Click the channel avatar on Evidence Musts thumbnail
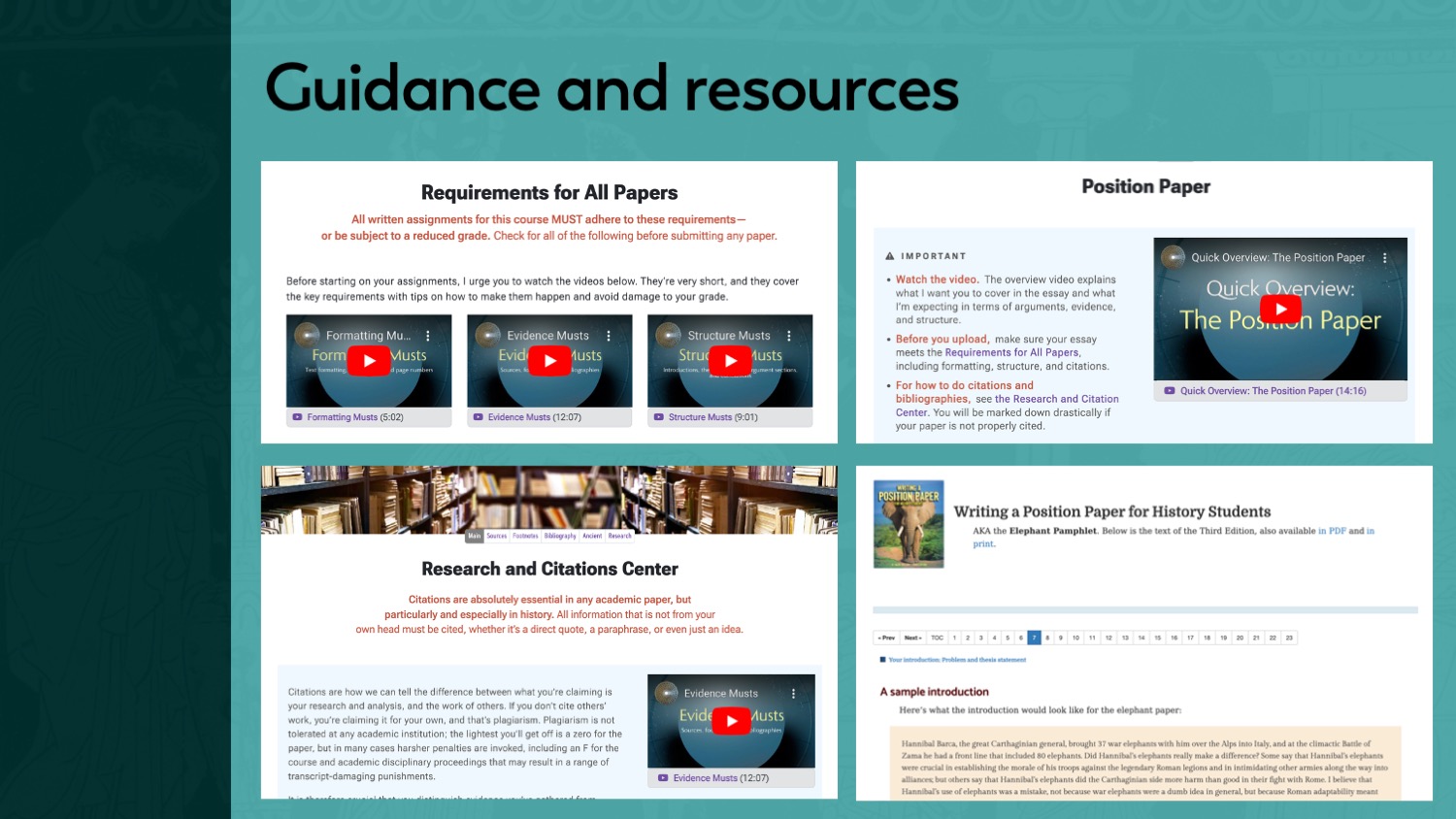1456x819 pixels. 488,335
